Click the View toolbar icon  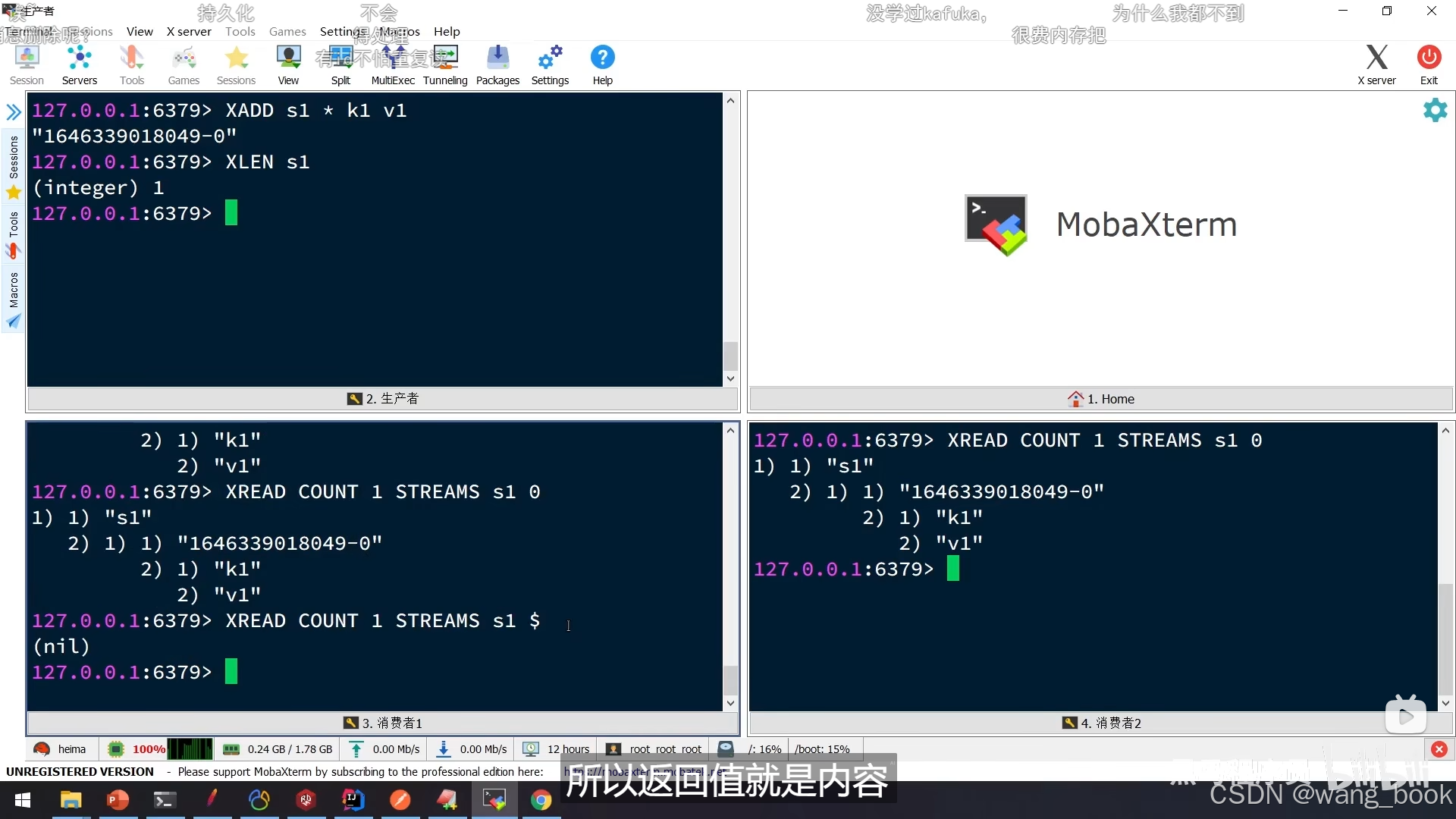point(288,65)
